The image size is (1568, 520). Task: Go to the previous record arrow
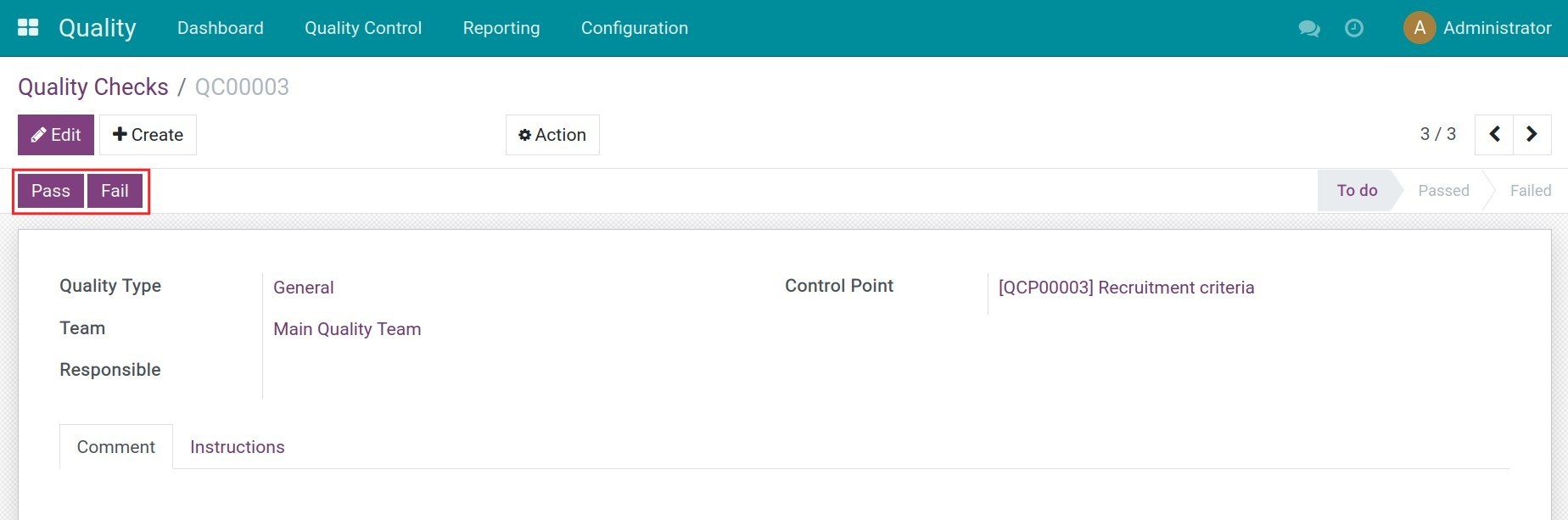(x=1494, y=134)
